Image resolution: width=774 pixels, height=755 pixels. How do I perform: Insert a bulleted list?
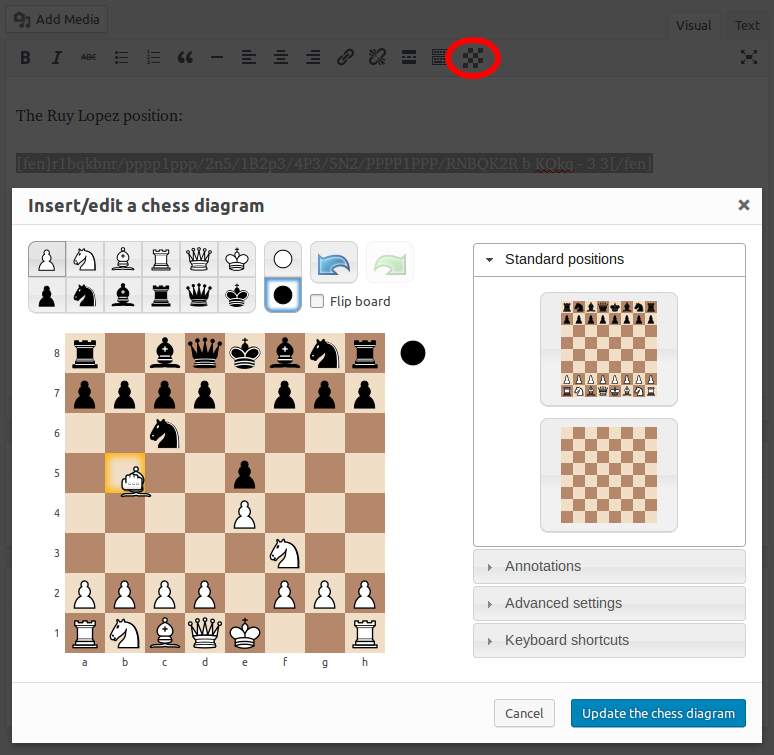coord(121,58)
